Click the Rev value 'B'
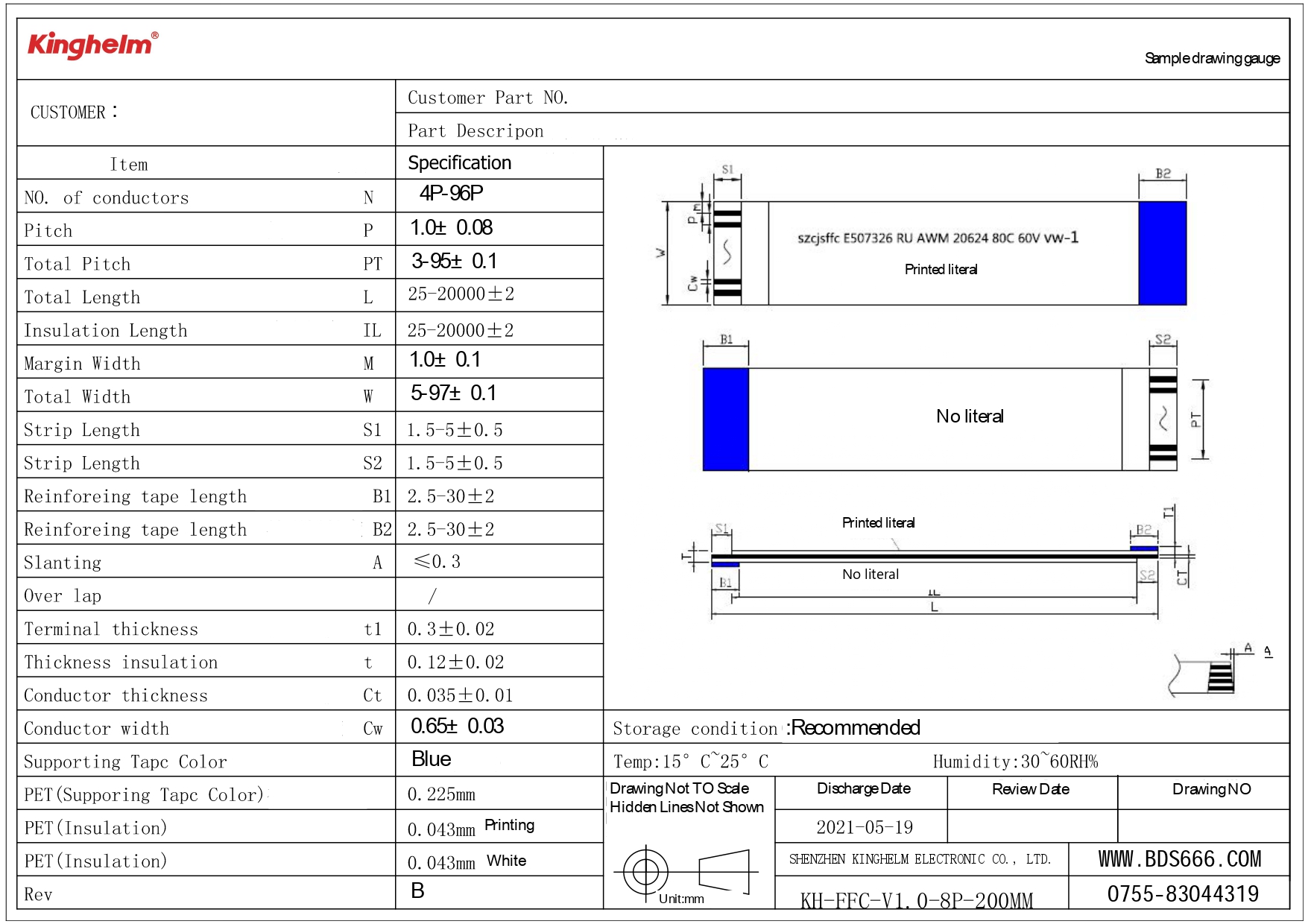 (418, 891)
